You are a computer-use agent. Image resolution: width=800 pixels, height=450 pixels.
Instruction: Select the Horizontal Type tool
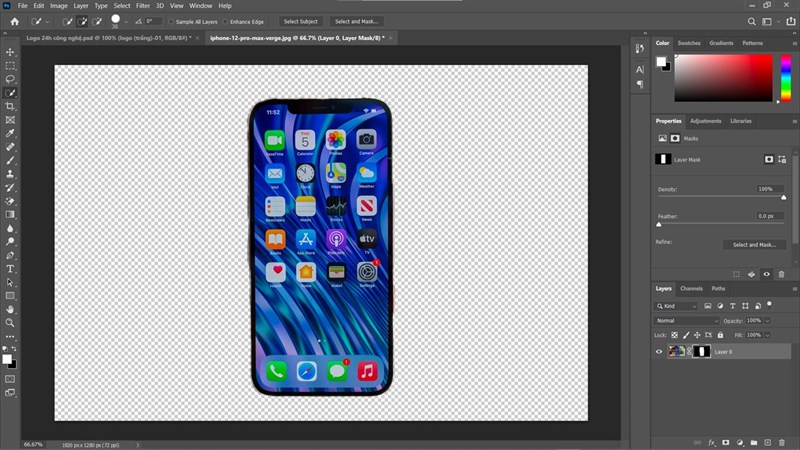[x=10, y=269]
